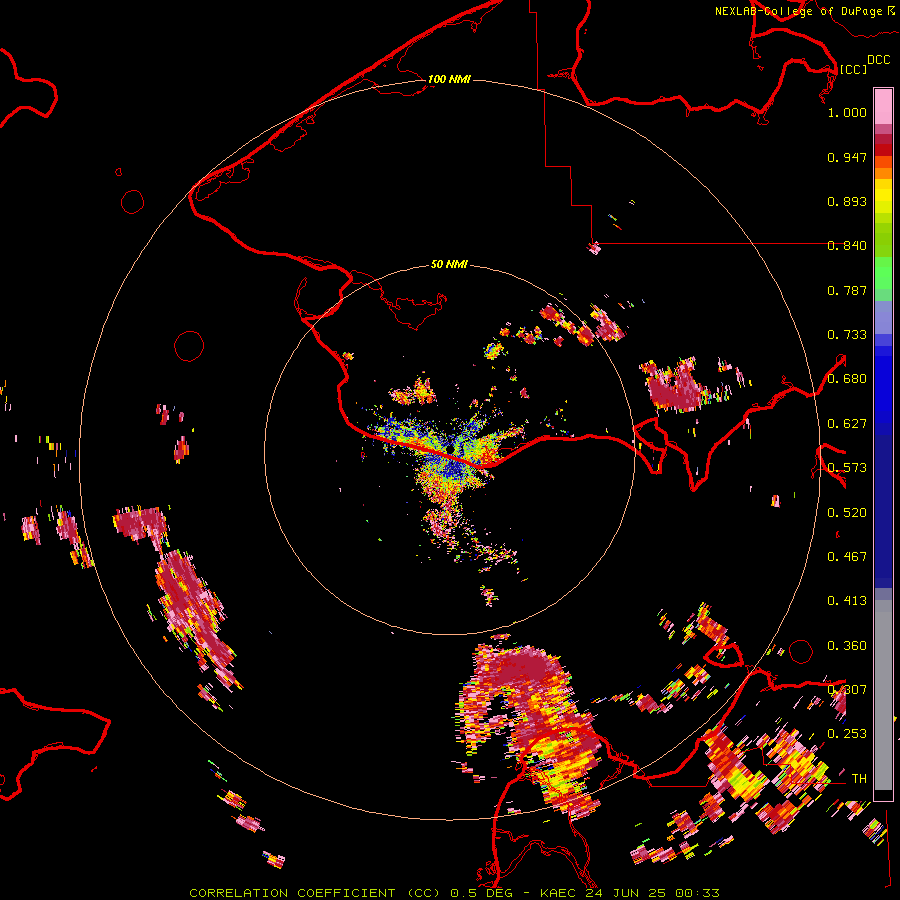Select the 0.733 scale value
The width and height of the screenshot is (900, 900).
point(847,335)
